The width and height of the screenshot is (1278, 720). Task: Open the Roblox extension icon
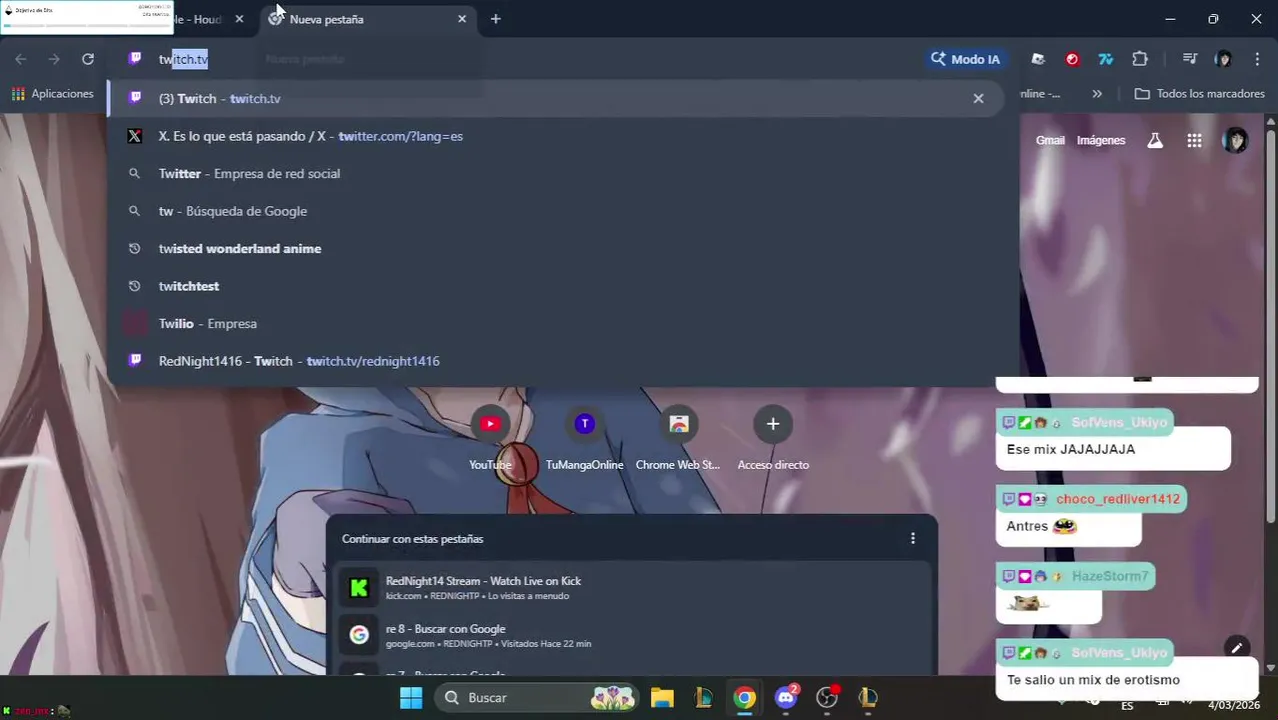1038,59
